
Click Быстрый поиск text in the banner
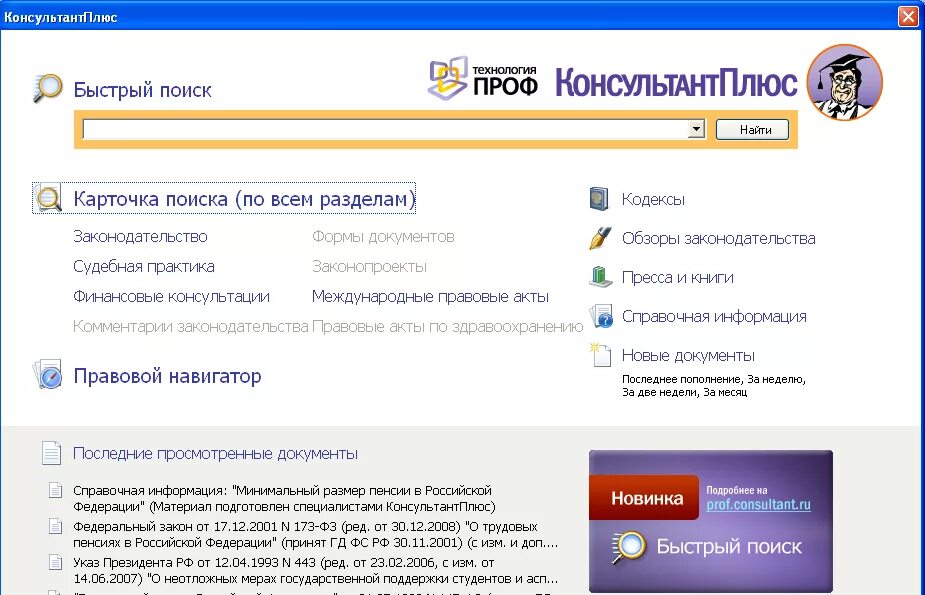click(729, 547)
